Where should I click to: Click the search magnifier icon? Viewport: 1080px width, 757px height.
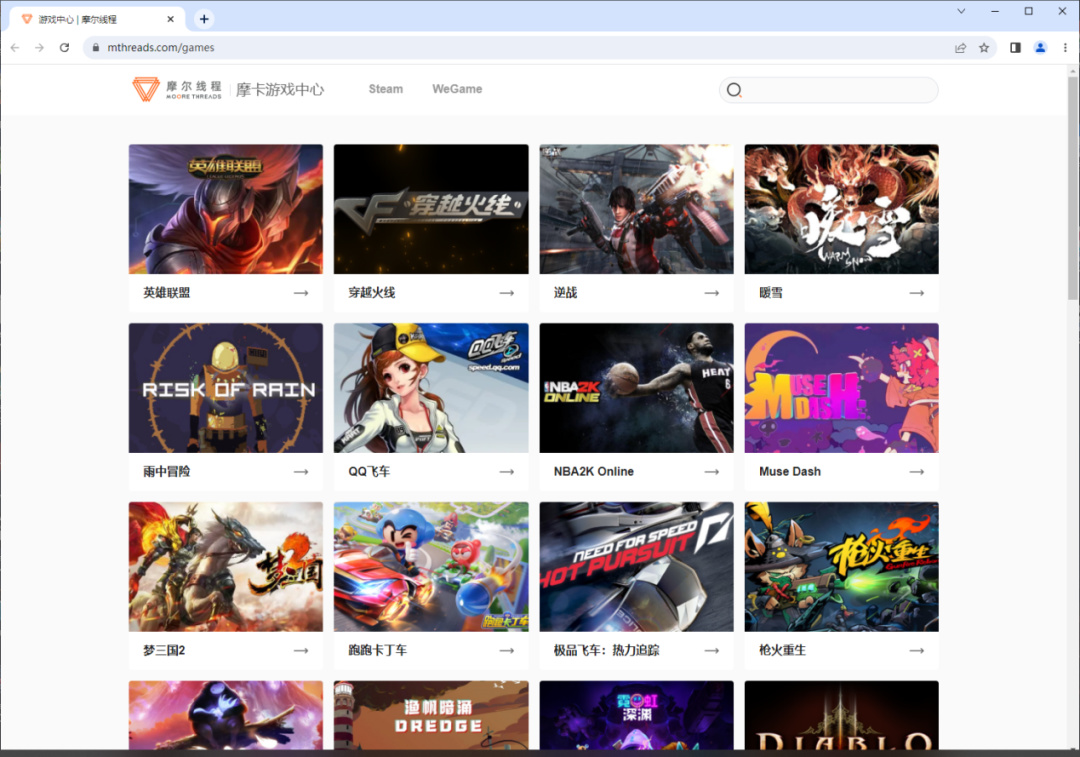point(734,90)
